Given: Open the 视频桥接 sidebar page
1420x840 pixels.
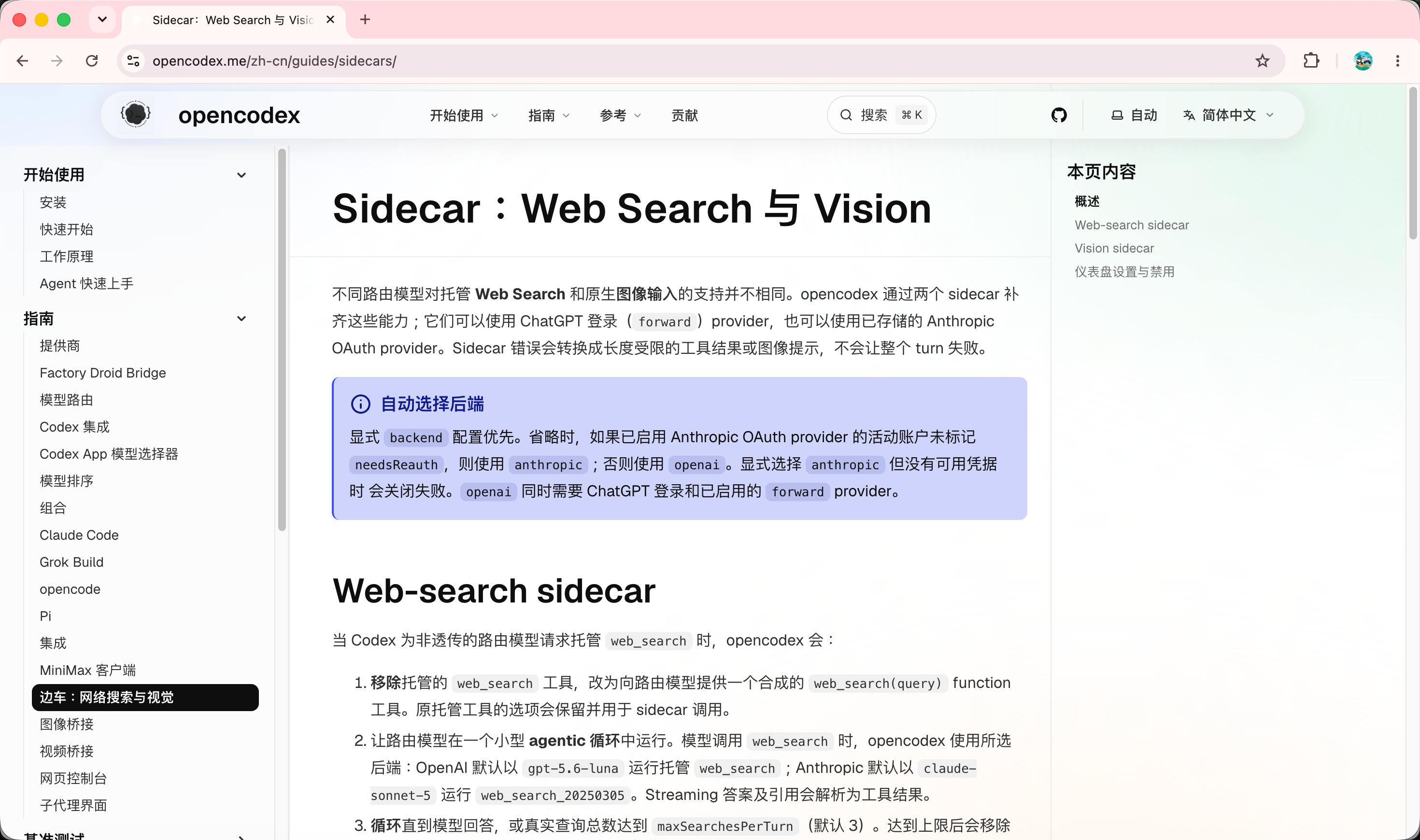Looking at the screenshot, I should [66, 751].
